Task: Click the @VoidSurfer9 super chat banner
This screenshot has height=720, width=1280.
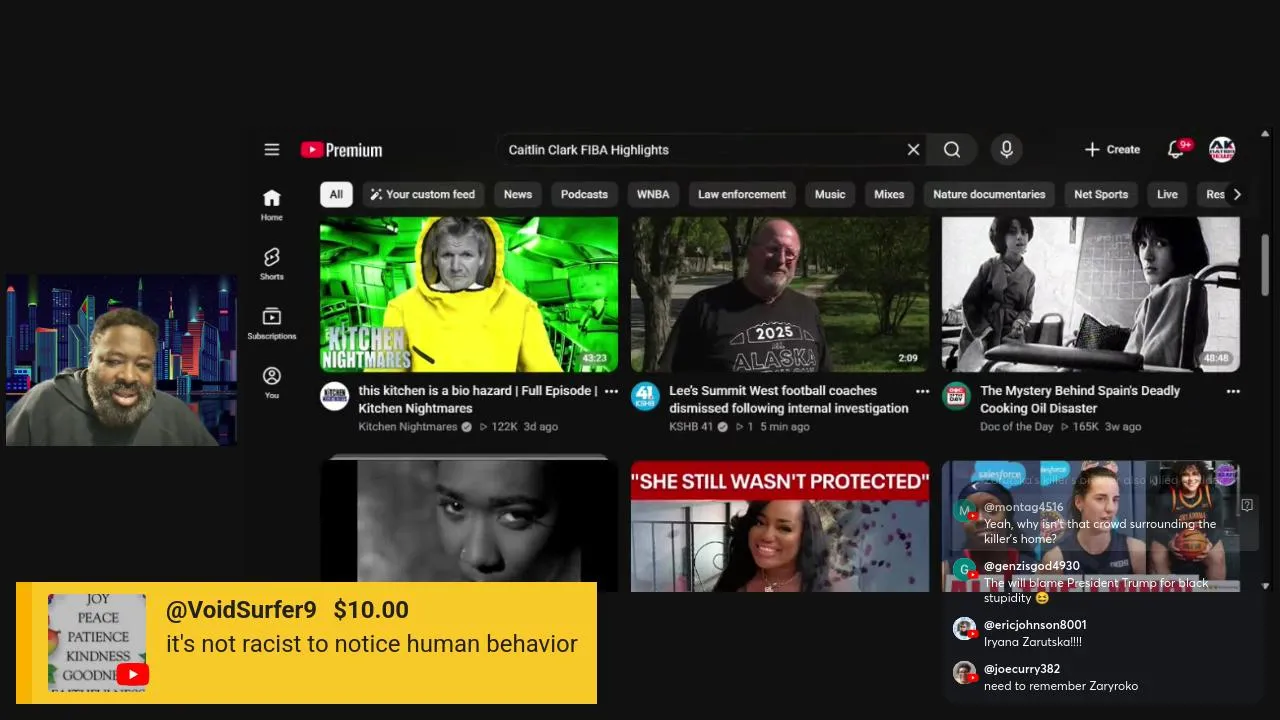Action: point(306,643)
